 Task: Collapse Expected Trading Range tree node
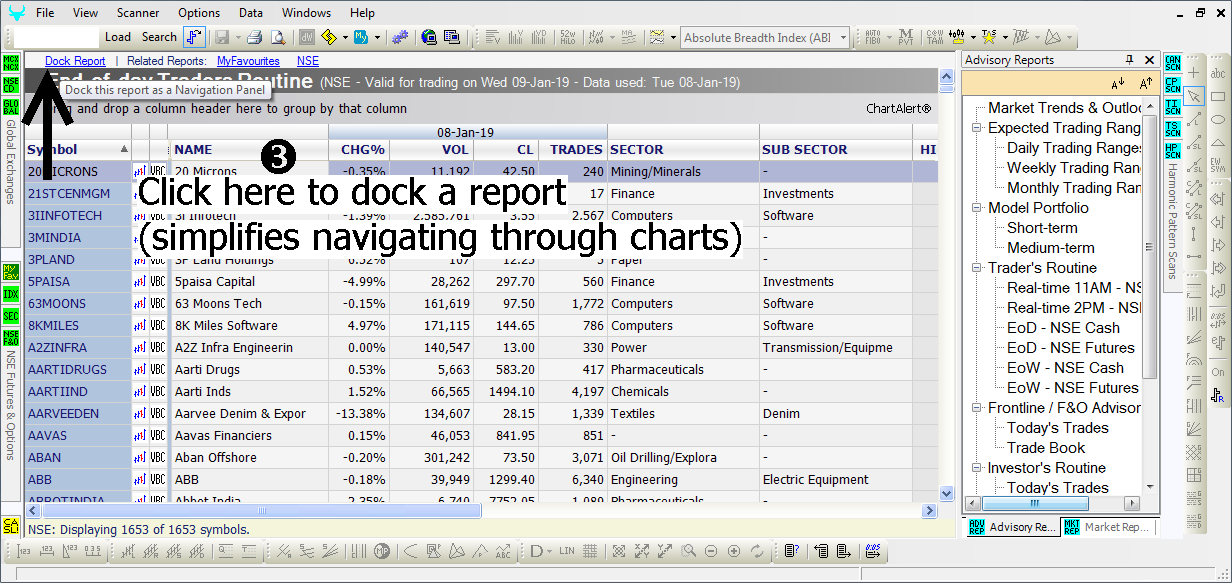pos(976,128)
